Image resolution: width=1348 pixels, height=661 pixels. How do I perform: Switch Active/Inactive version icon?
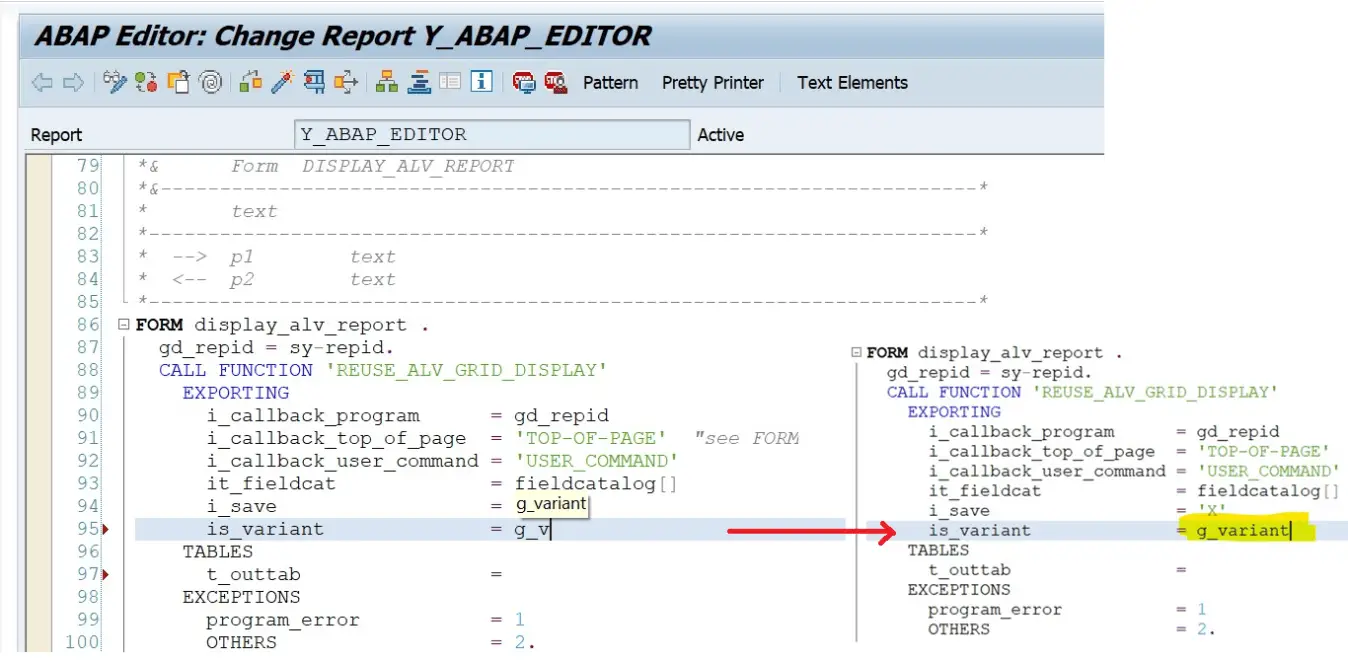[146, 82]
